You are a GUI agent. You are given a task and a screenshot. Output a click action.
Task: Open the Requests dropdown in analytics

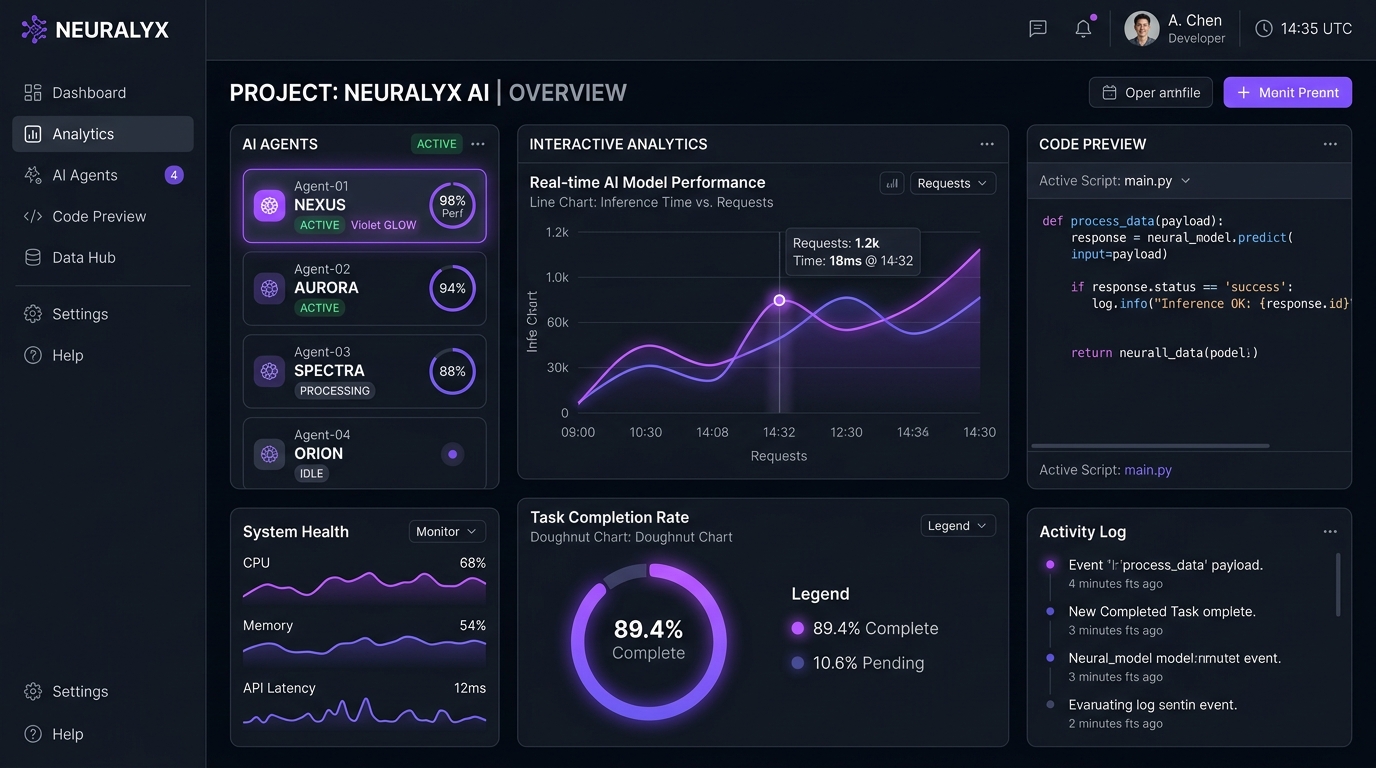953,183
